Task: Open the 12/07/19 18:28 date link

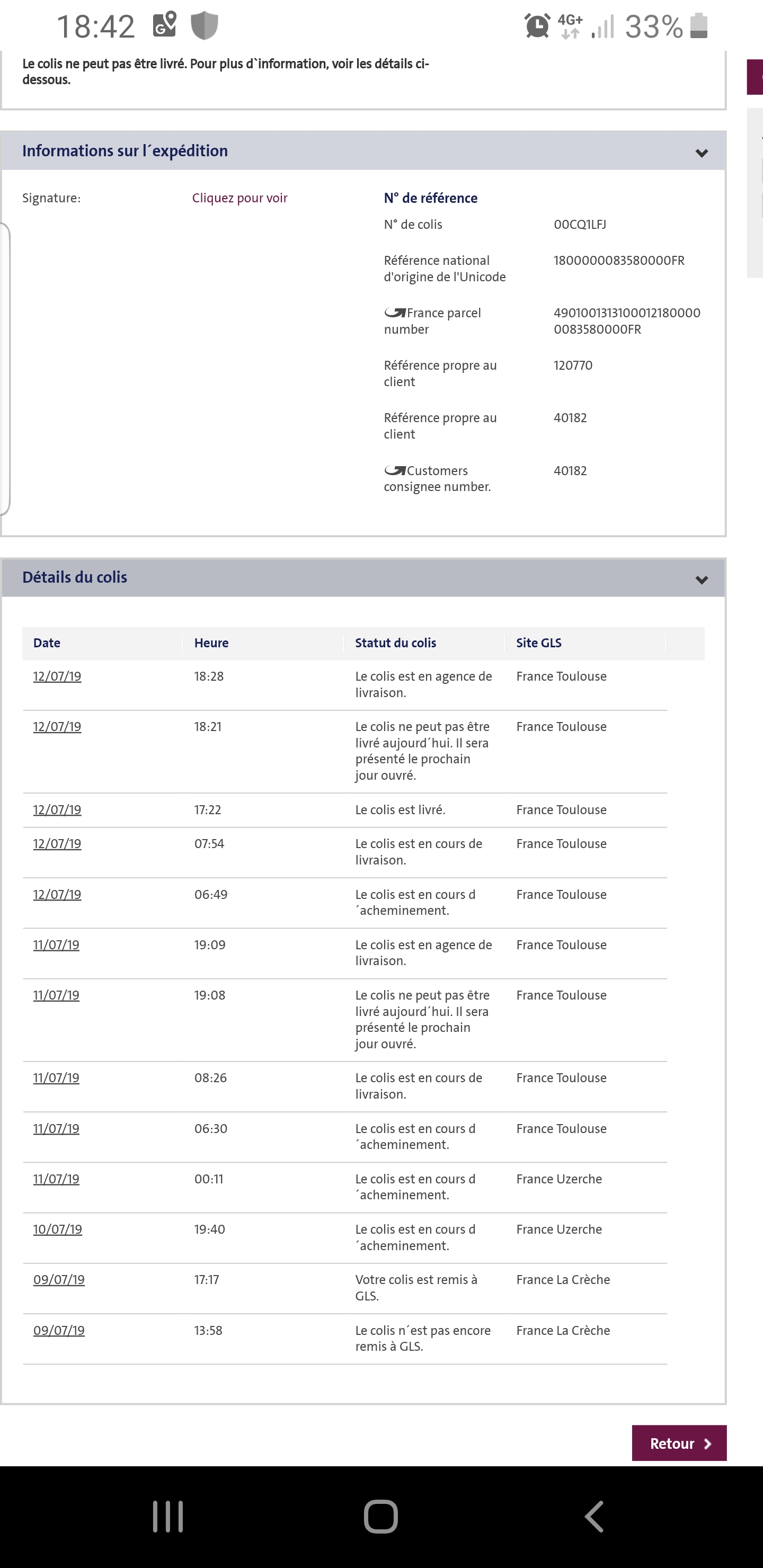Action: [x=57, y=676]
